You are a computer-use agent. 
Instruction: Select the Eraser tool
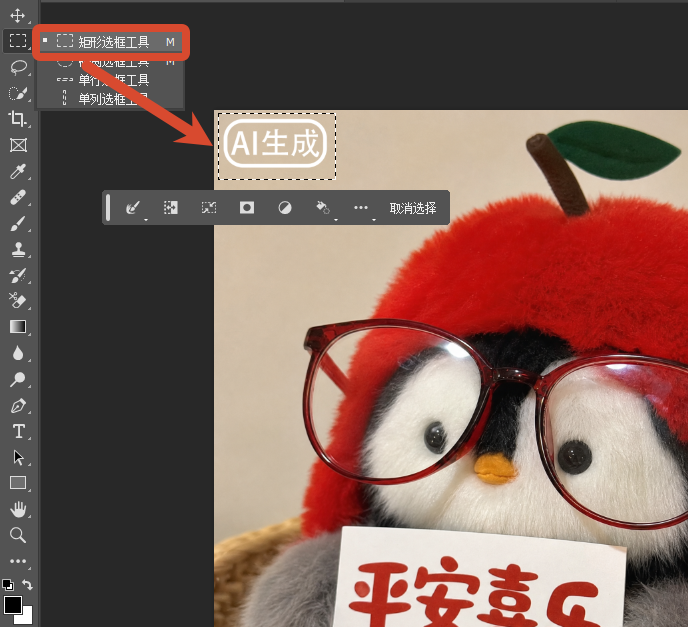(18, 301)
